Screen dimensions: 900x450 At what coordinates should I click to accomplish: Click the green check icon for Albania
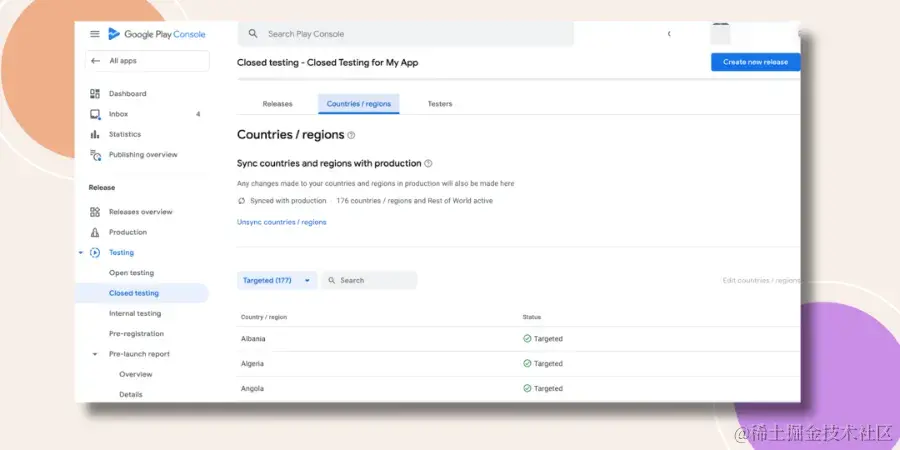(x=527, y=339)
